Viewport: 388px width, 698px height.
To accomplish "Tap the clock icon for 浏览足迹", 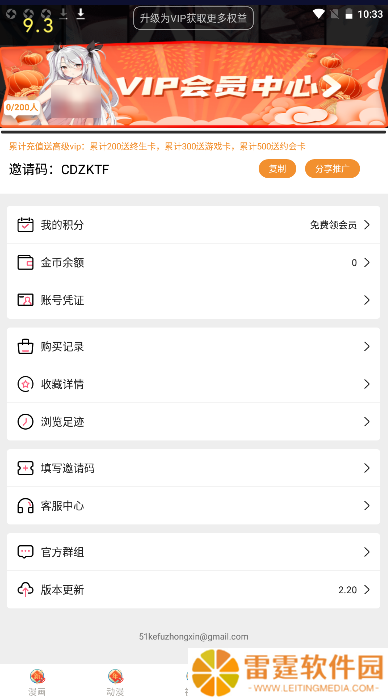I will click(25, 422).
